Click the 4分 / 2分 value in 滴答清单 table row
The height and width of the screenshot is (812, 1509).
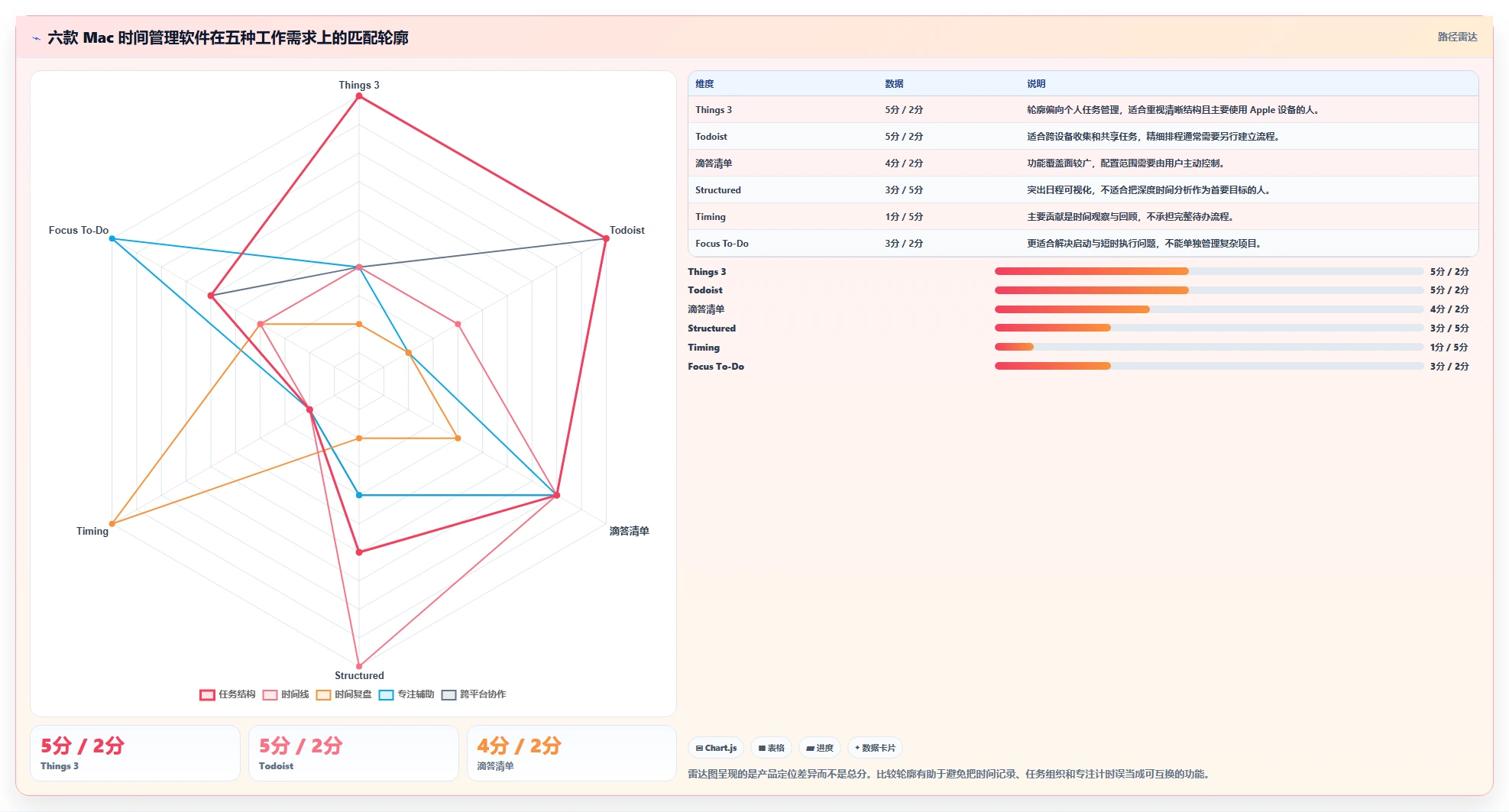tap(904, 163)
